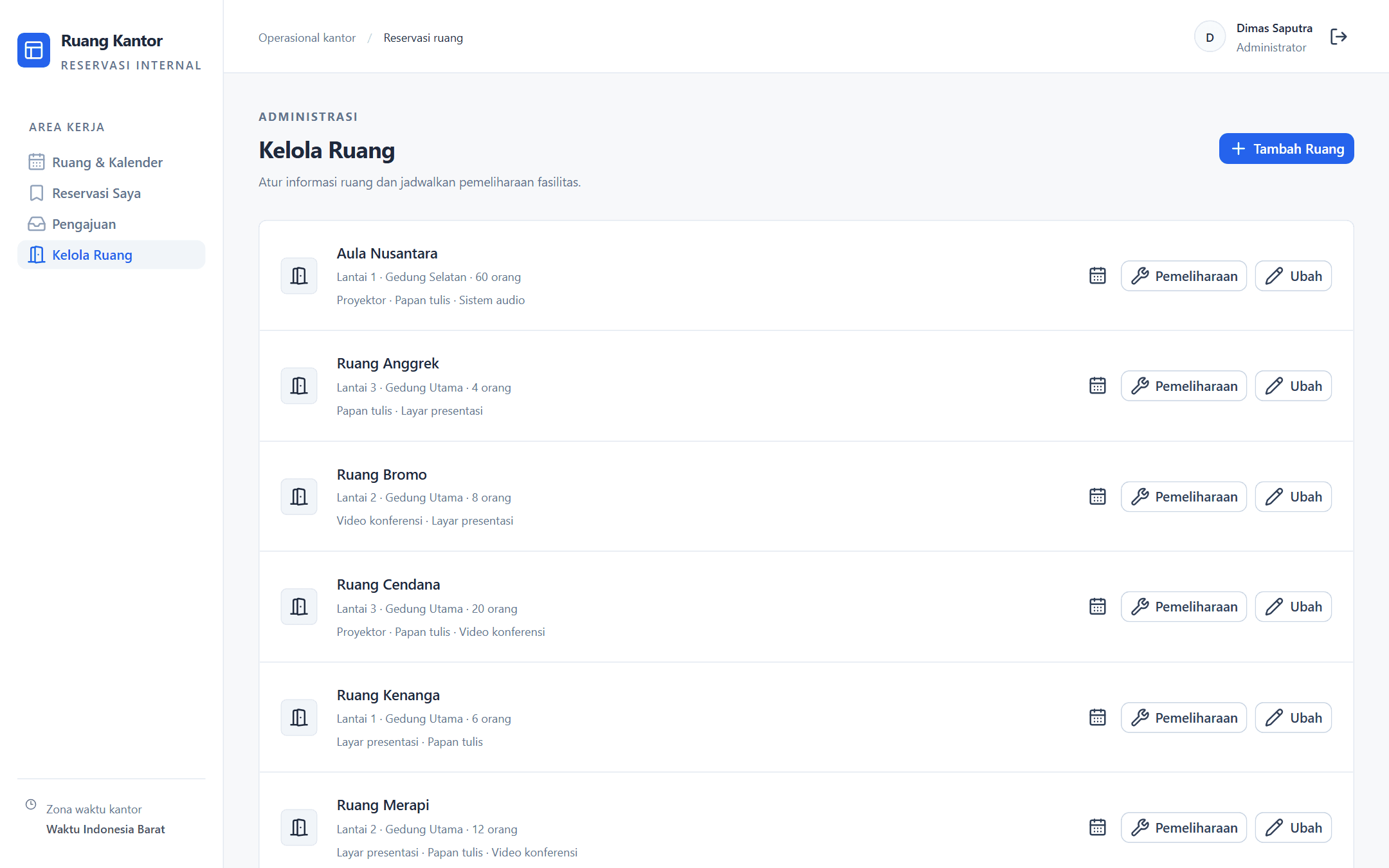Schedule Pemeliharaan for Ruang Bromo
Image resolution: width=1389 pixels, height=868 pixels.
pyautogui.click(x=1183, y=496)
